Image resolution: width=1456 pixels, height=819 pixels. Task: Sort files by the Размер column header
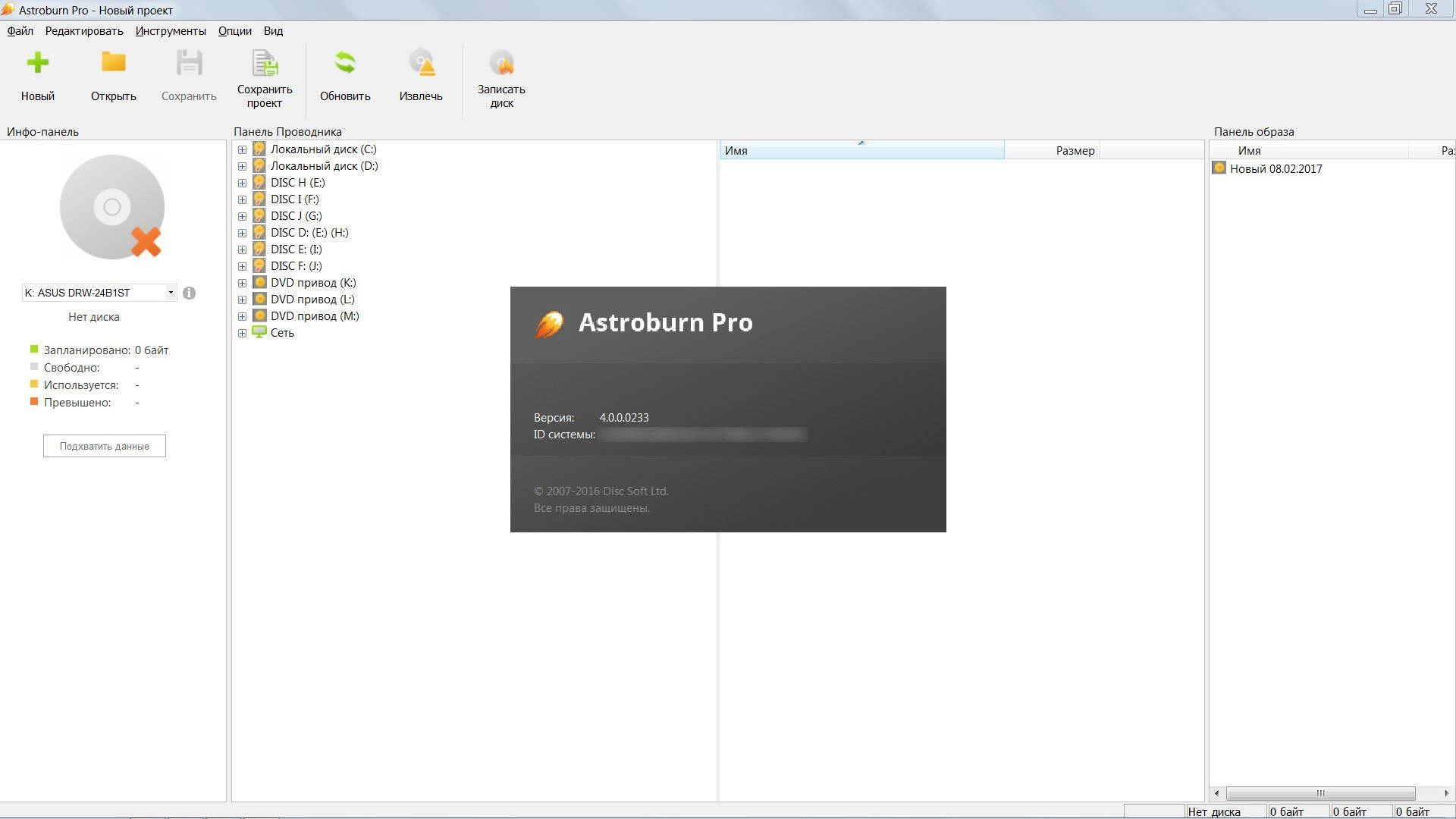pyautogui.click(x=1052, y=150)
